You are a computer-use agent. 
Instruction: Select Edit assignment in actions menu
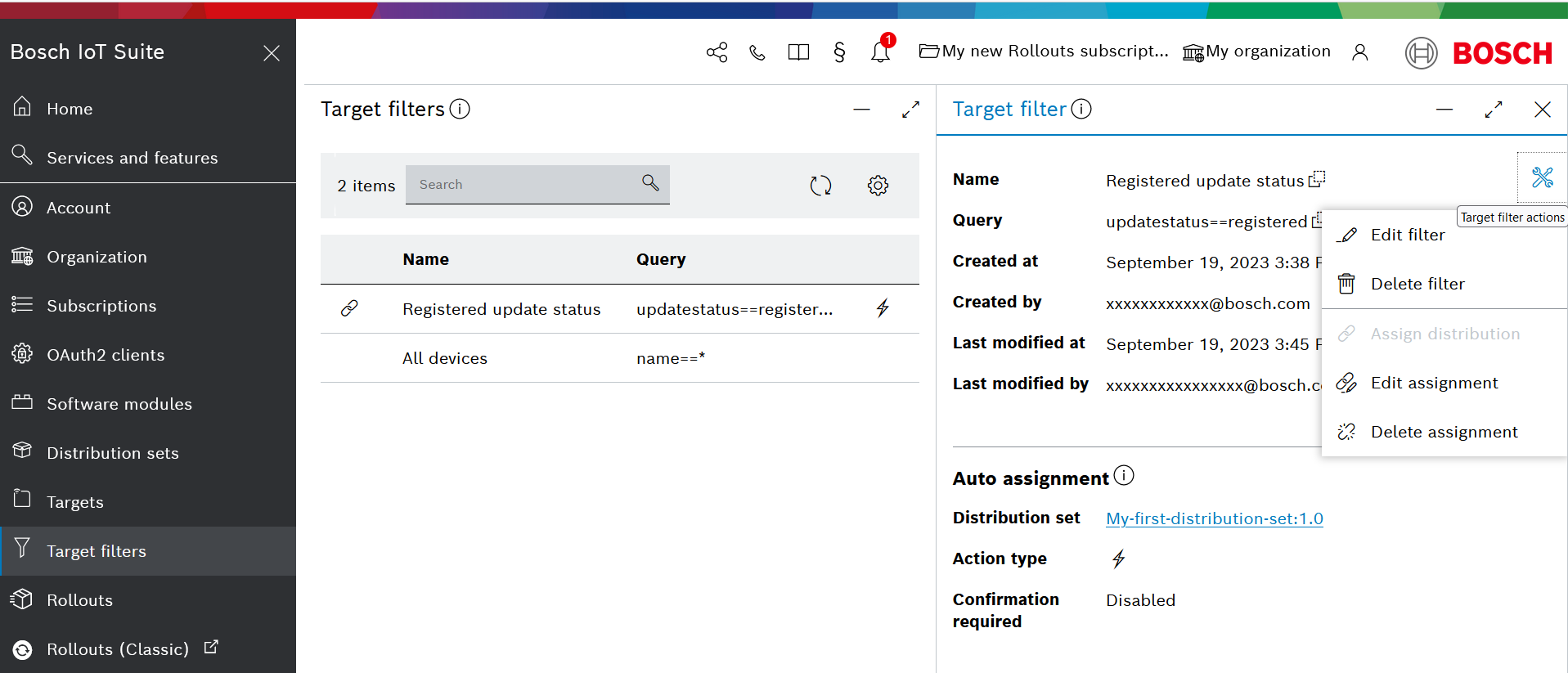coord(1433,383)
